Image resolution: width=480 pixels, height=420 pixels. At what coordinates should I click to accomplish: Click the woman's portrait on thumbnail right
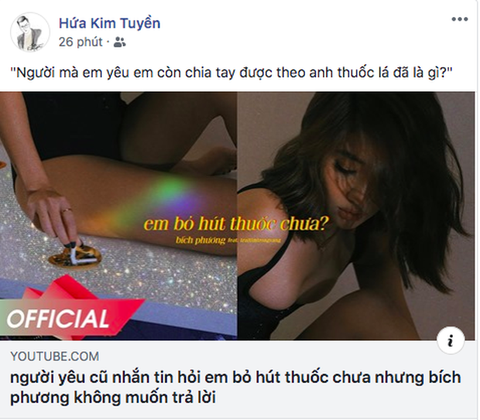pos(356,216)
